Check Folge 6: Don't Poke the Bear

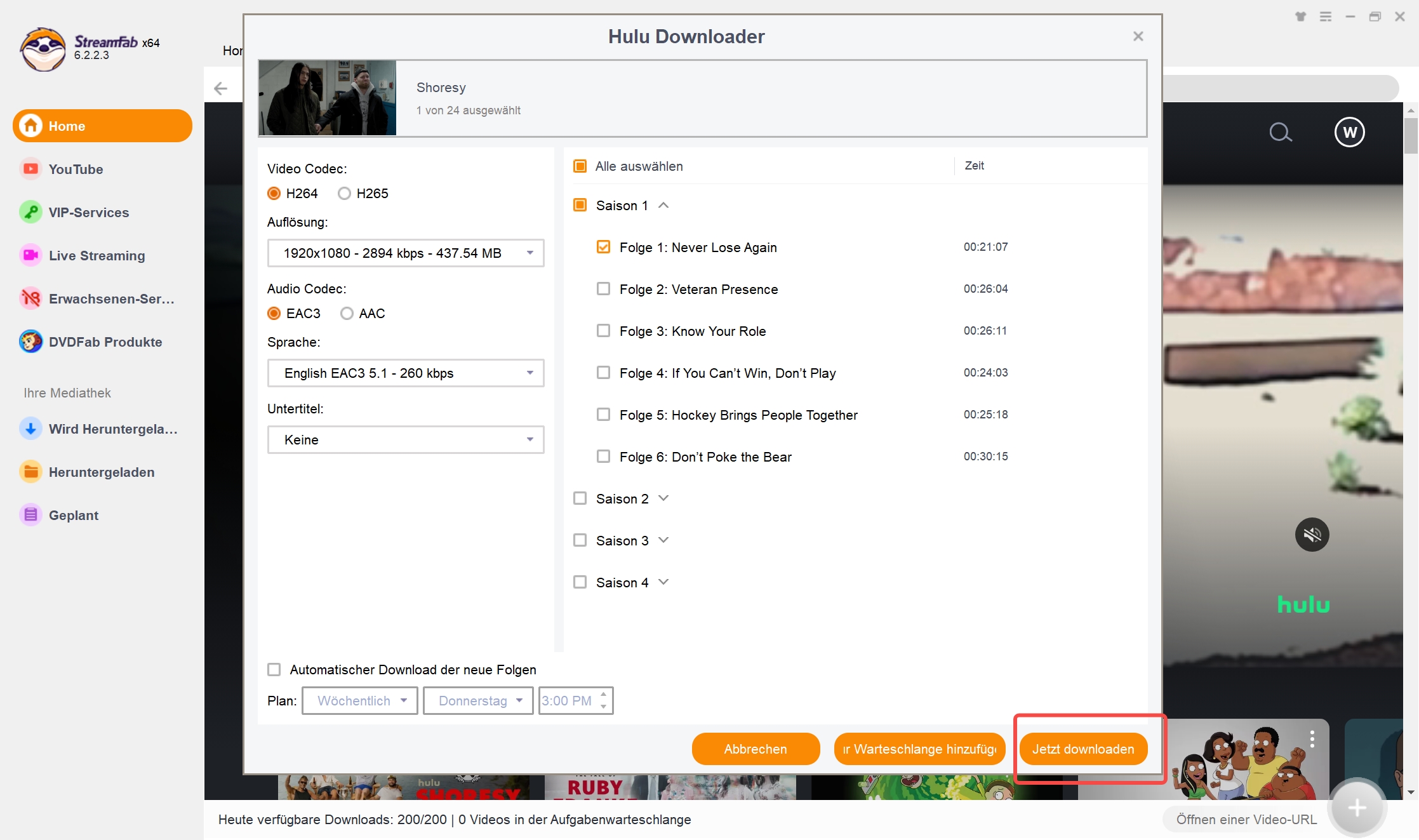[603, 456]
